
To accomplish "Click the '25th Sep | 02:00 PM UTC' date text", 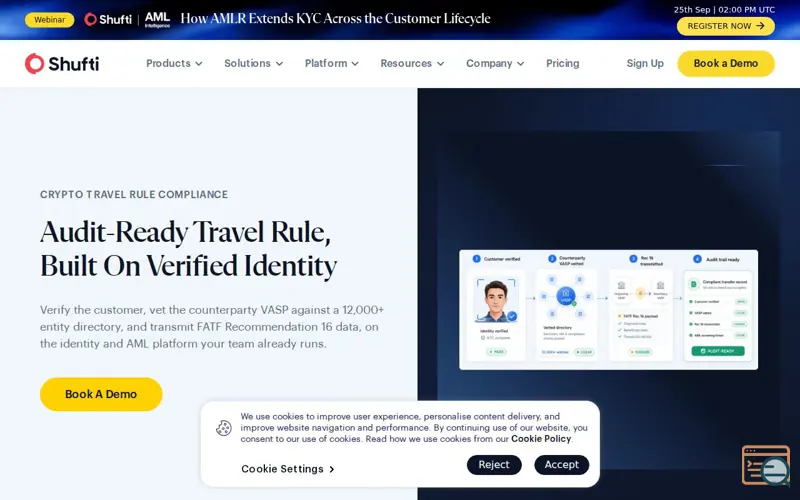I will 724,10.
